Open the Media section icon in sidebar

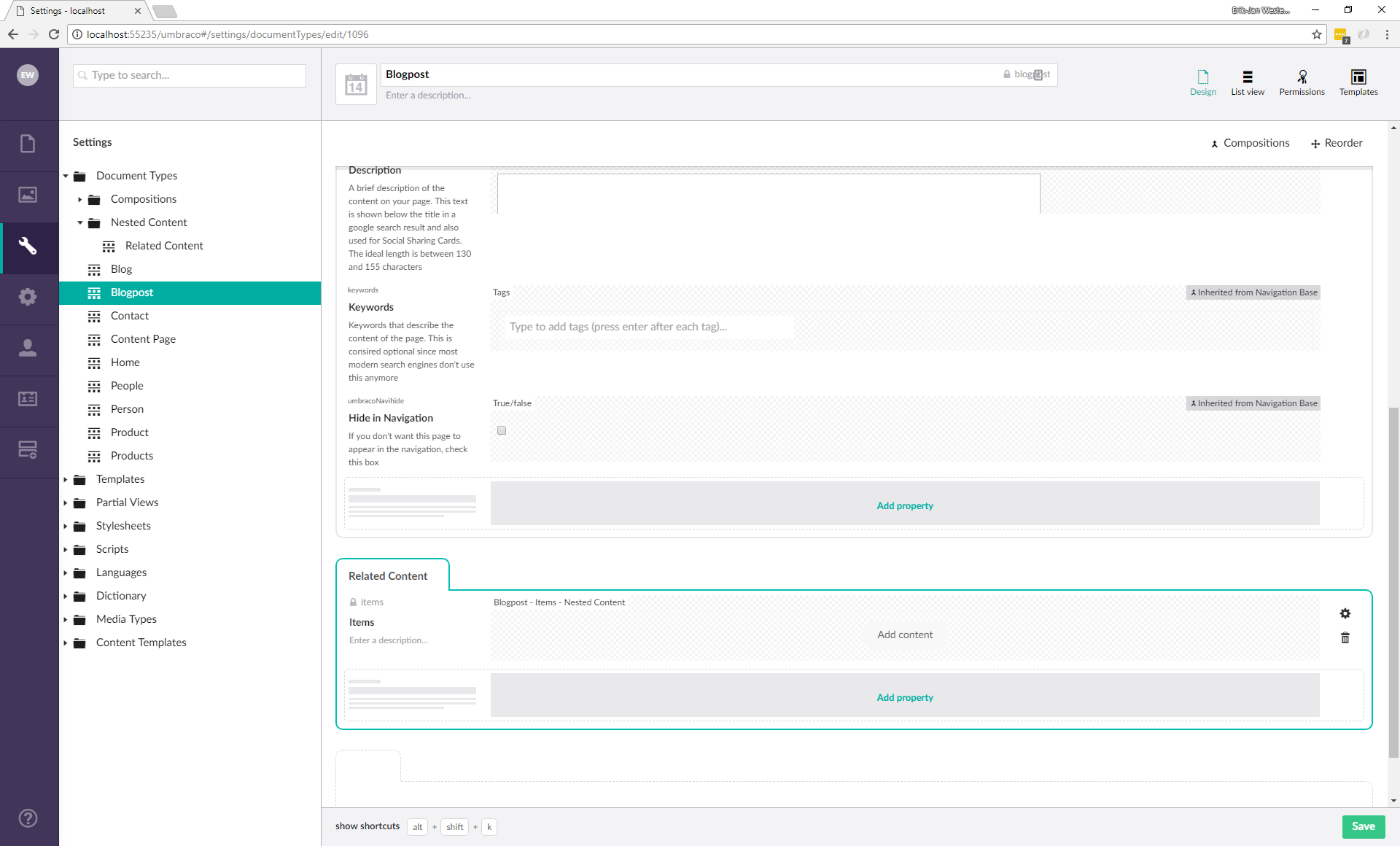coord(28,195)
